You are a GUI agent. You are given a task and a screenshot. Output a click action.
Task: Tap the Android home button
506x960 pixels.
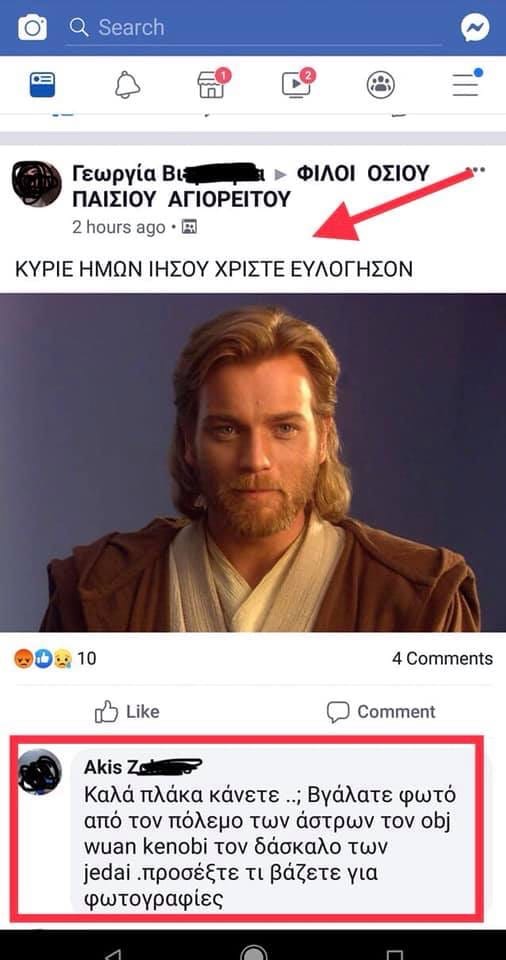click(x=254, y=954)
